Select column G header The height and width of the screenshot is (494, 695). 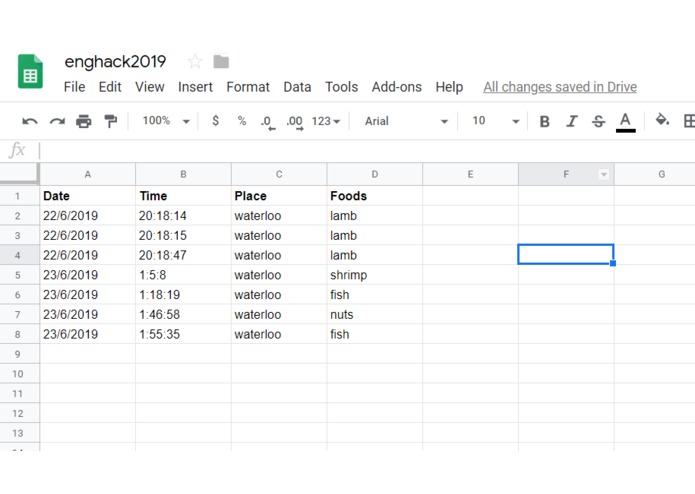[655, 174]
